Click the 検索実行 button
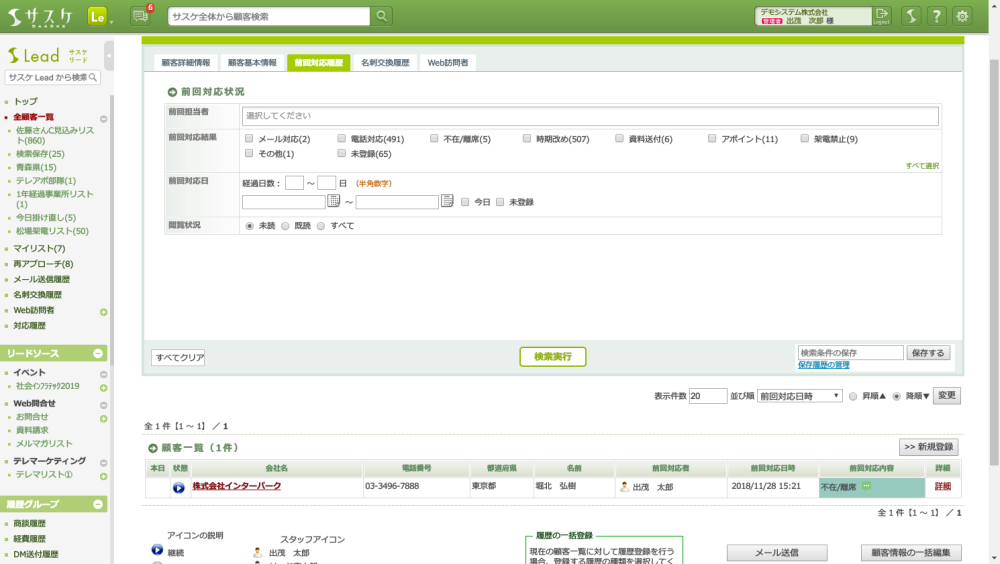The image size is (1000, 564). point(552,357)
